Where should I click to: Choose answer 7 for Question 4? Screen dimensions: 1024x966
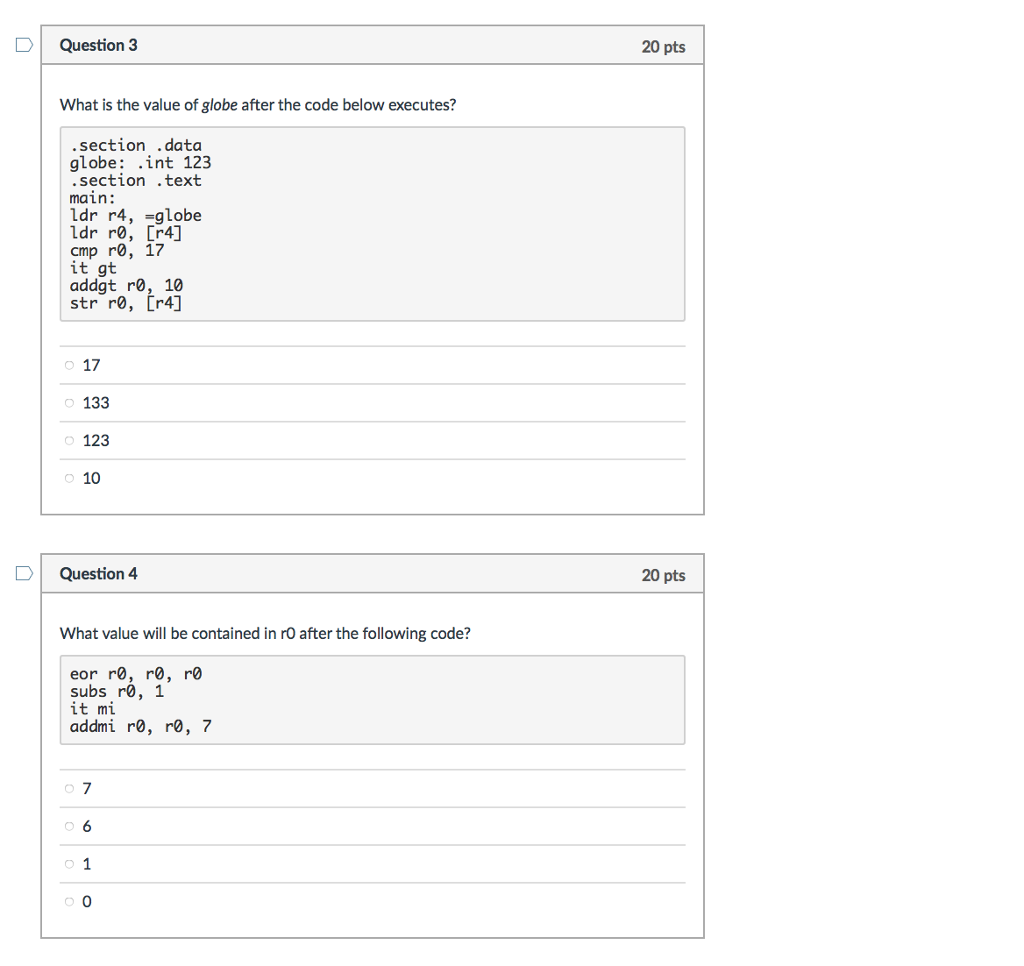(x=69, y=789)
